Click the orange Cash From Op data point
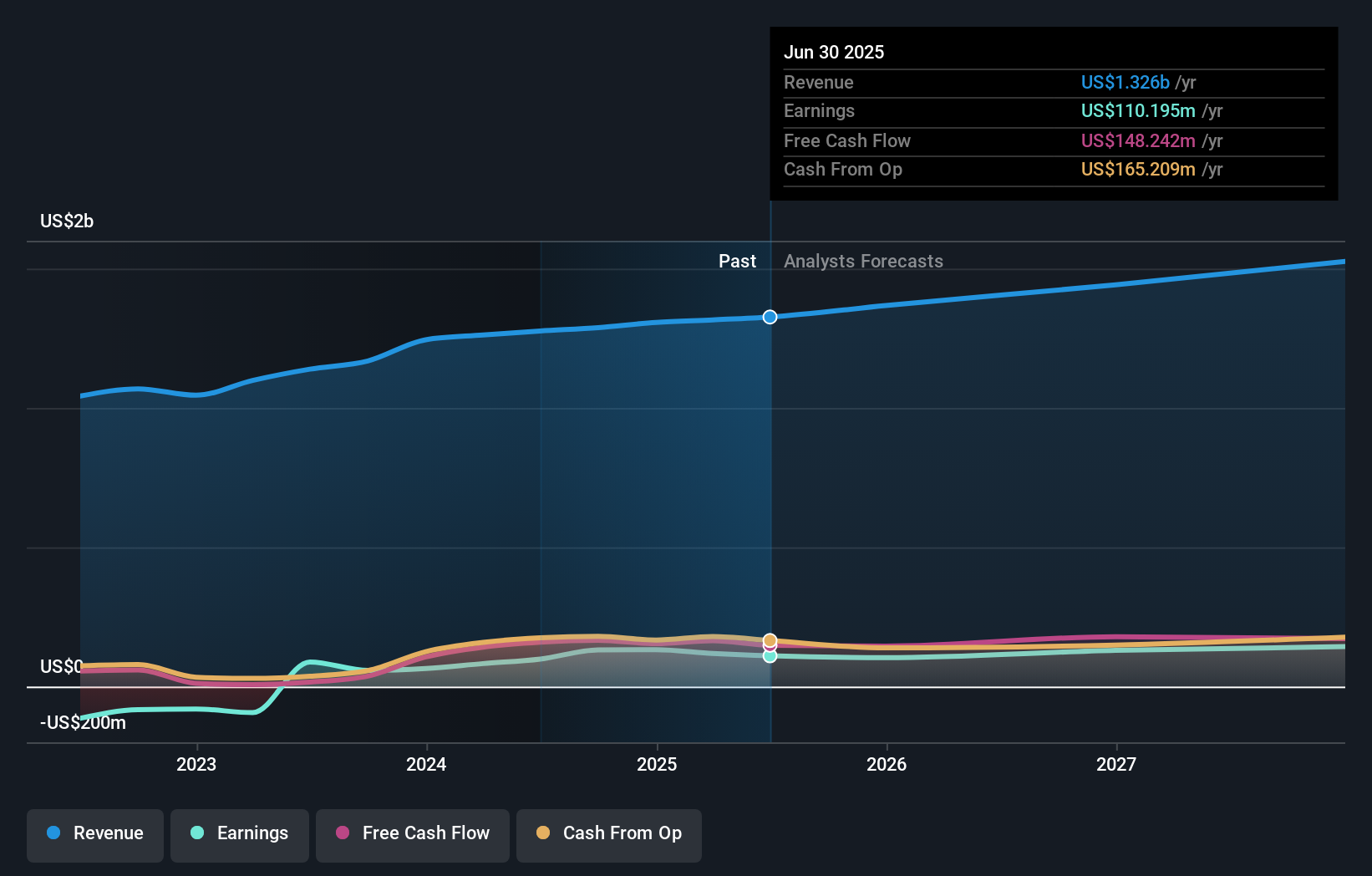The height and width of the screenshot is (876, 1372). point(770,640)
